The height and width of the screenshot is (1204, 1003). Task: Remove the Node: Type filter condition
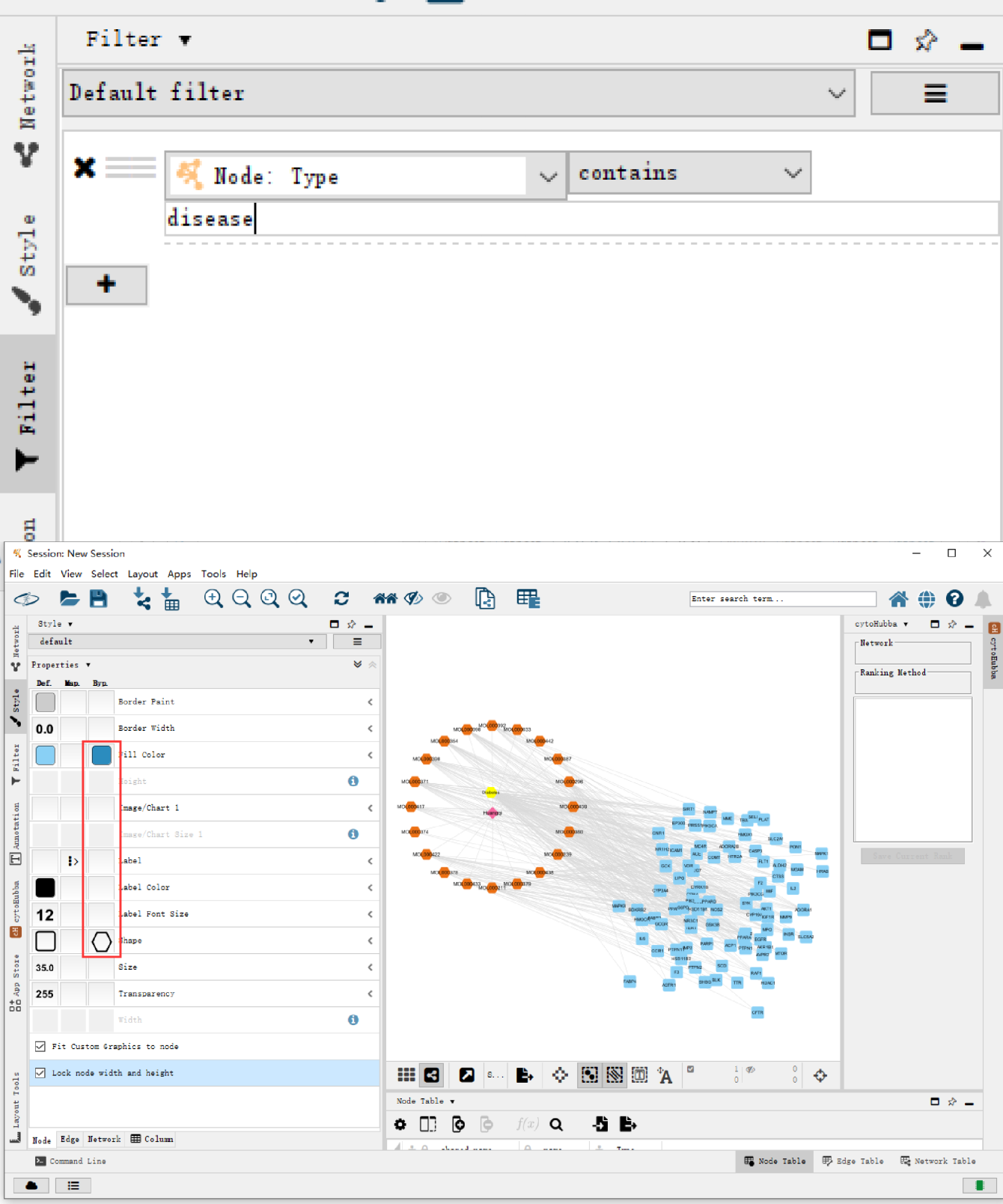pos(85,167)
